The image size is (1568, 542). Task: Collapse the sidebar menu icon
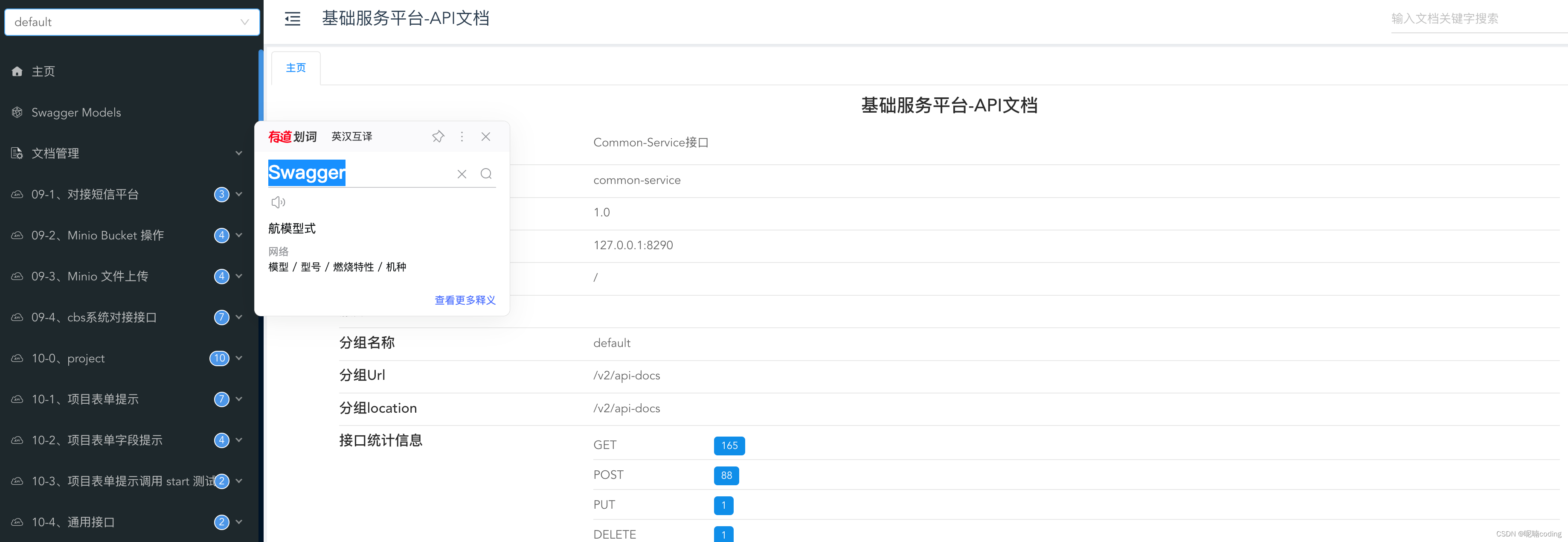(x=293, y=19)
